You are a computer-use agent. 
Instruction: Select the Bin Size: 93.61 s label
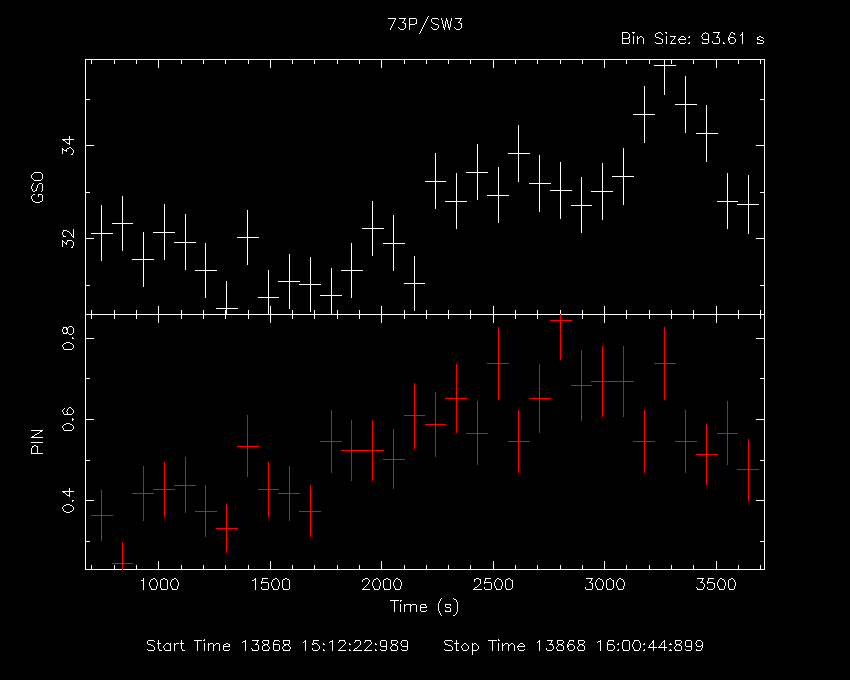coord(692,39)
